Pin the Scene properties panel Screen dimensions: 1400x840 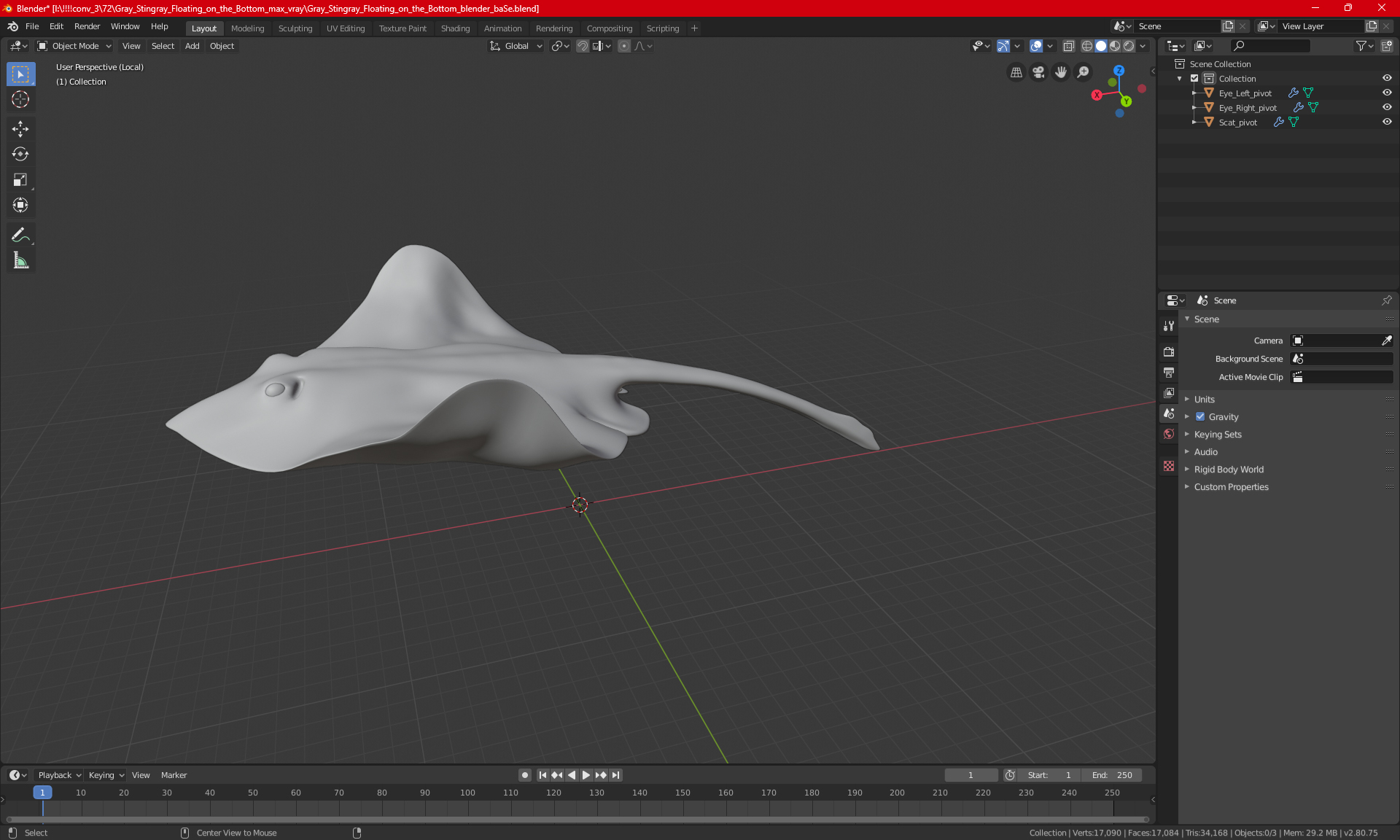1386,300
